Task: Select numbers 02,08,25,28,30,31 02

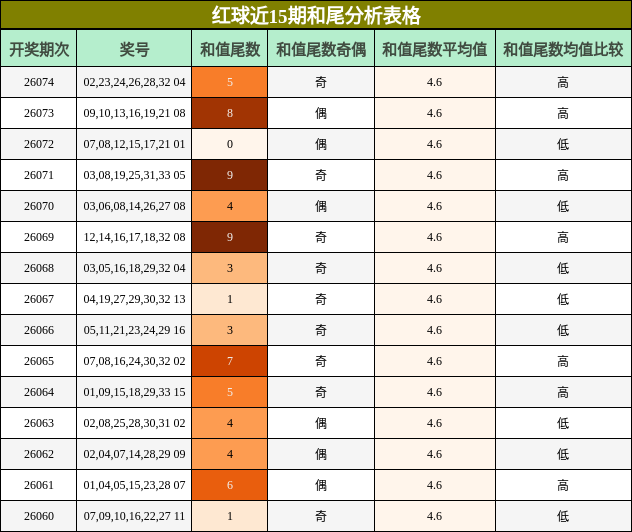Action: click(x=134, y=424)
